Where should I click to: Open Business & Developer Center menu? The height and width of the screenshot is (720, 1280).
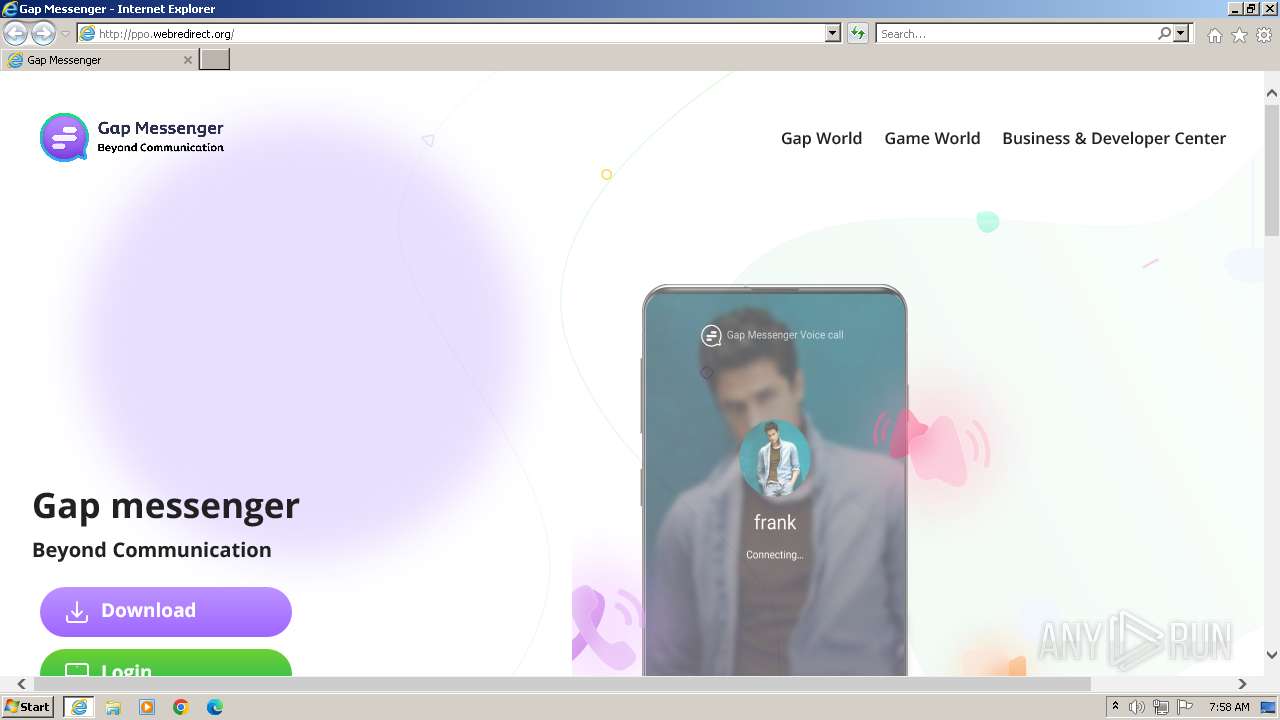1114,138
